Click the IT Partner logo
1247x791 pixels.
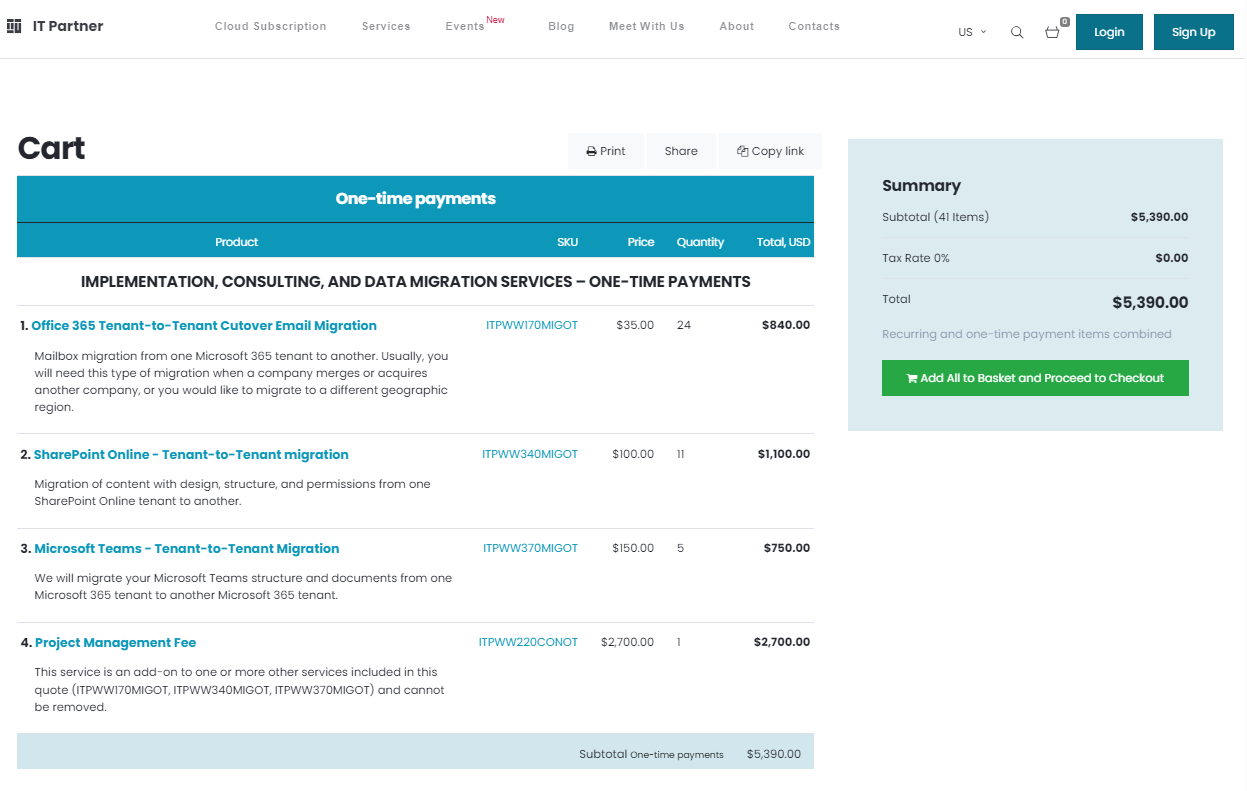(x=55, y=26)
